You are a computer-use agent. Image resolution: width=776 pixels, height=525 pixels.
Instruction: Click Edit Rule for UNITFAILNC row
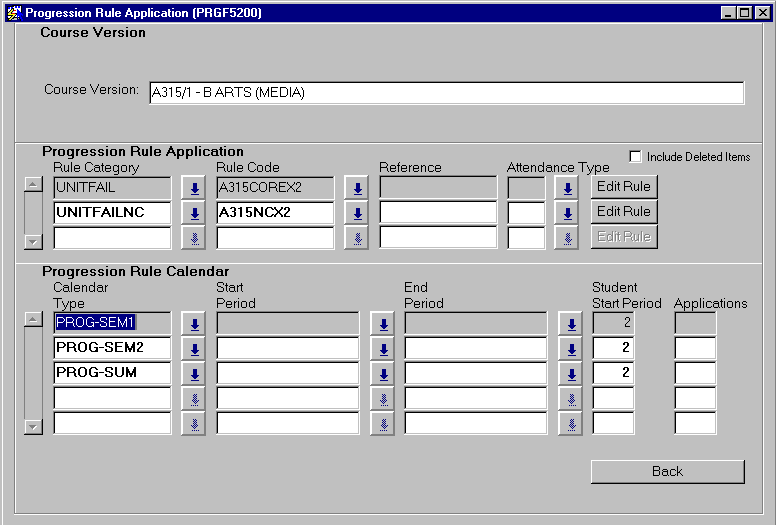(x=623, y=211)
